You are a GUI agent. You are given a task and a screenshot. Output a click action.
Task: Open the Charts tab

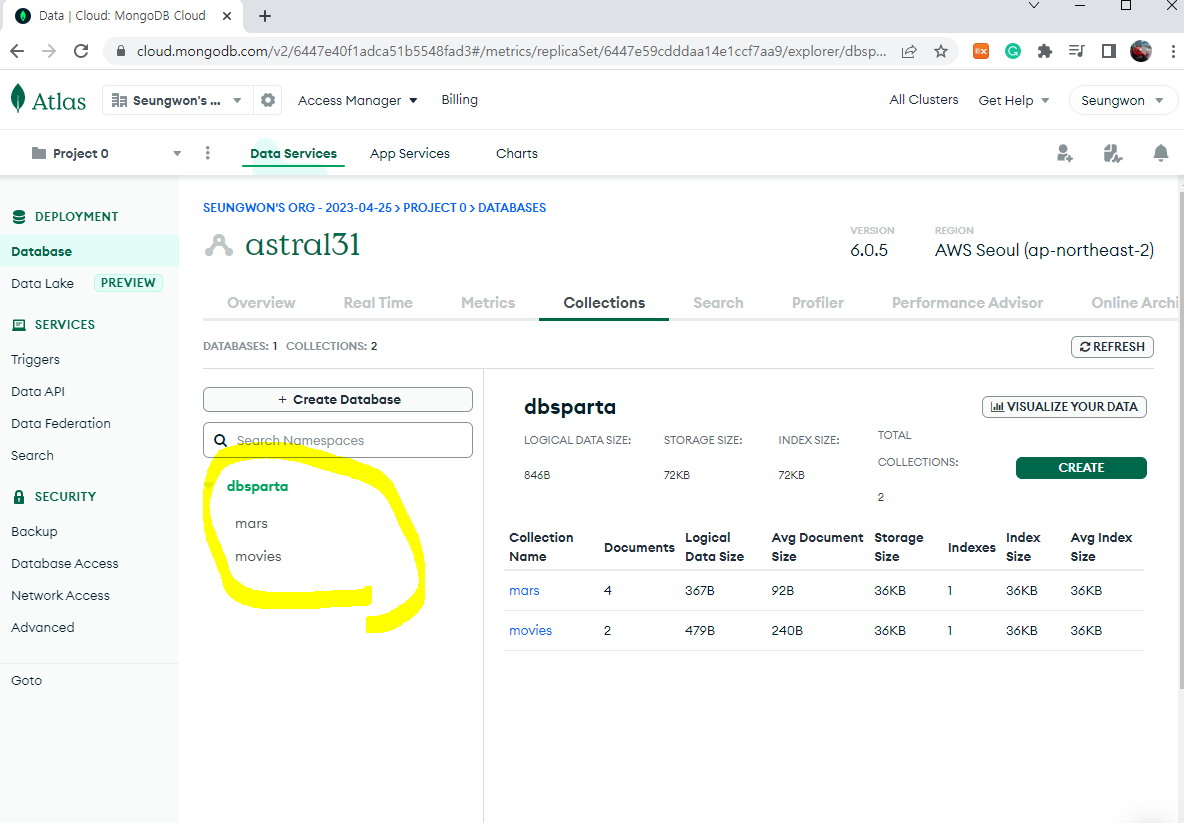coord(517,153)
